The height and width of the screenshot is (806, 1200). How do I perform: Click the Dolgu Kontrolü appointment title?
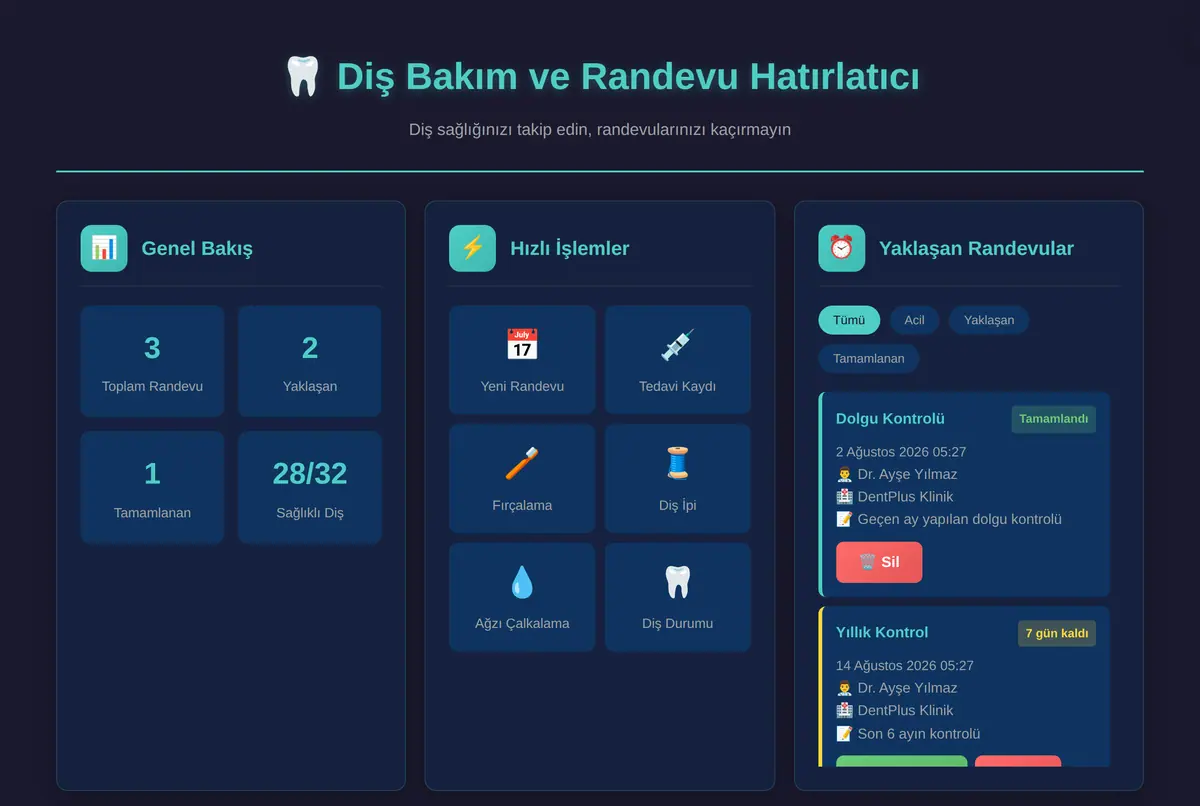point(890,418)
